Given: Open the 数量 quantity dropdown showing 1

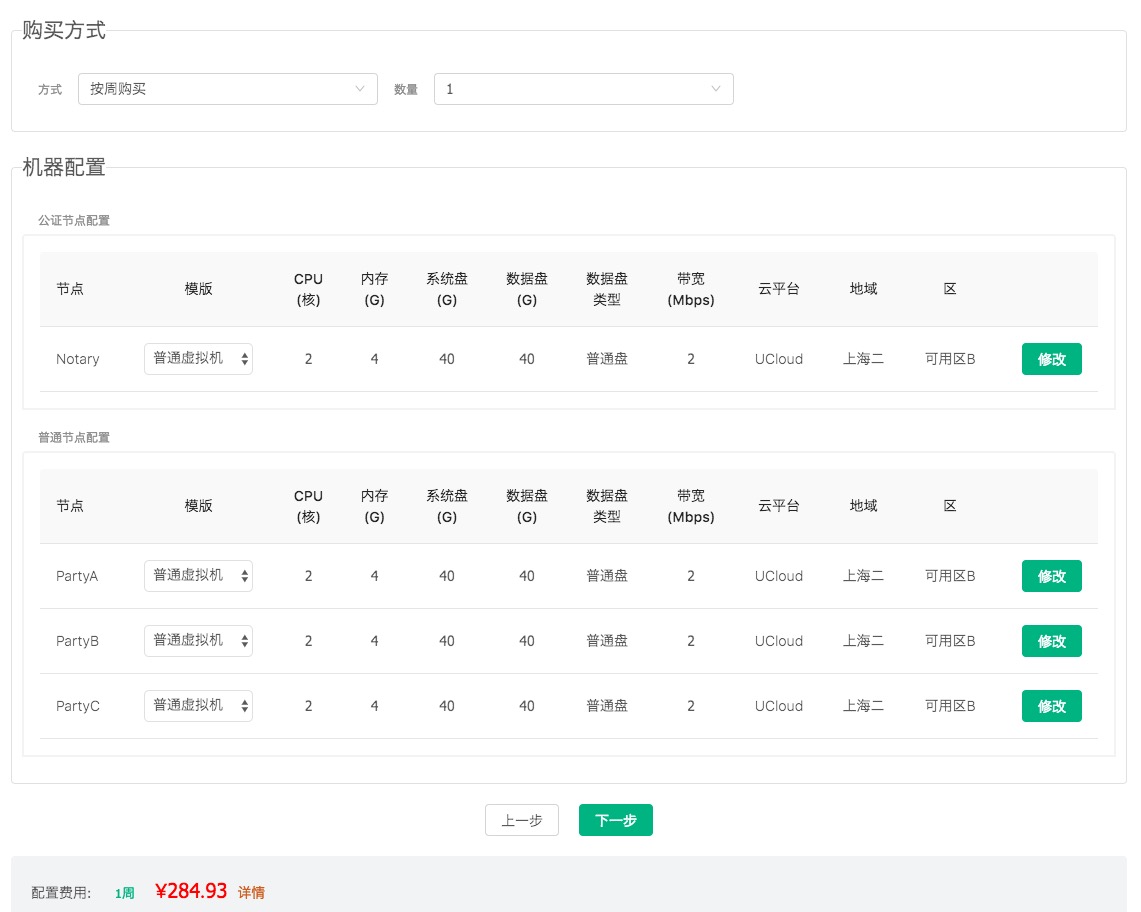Looking at the screenshot, I should [584, 89].
